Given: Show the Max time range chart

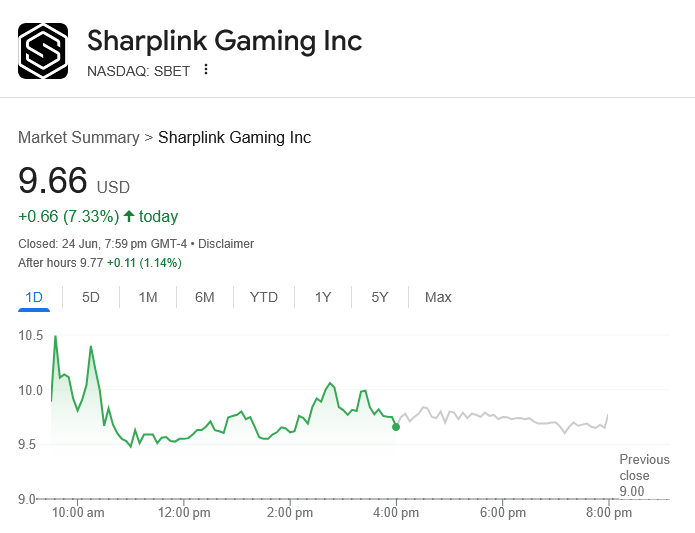Looking at the screenshot, I should click(x=438, y=297).
